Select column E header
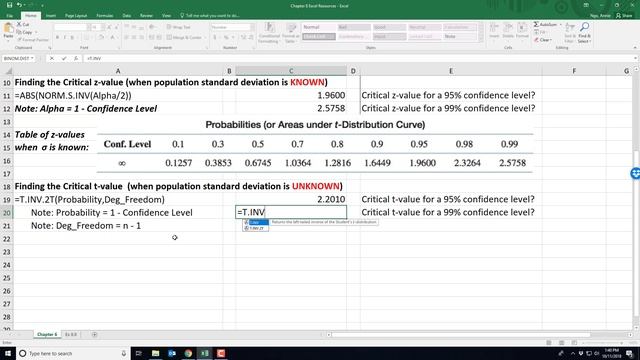Screen dimensions: 640x360 (451, 71)
